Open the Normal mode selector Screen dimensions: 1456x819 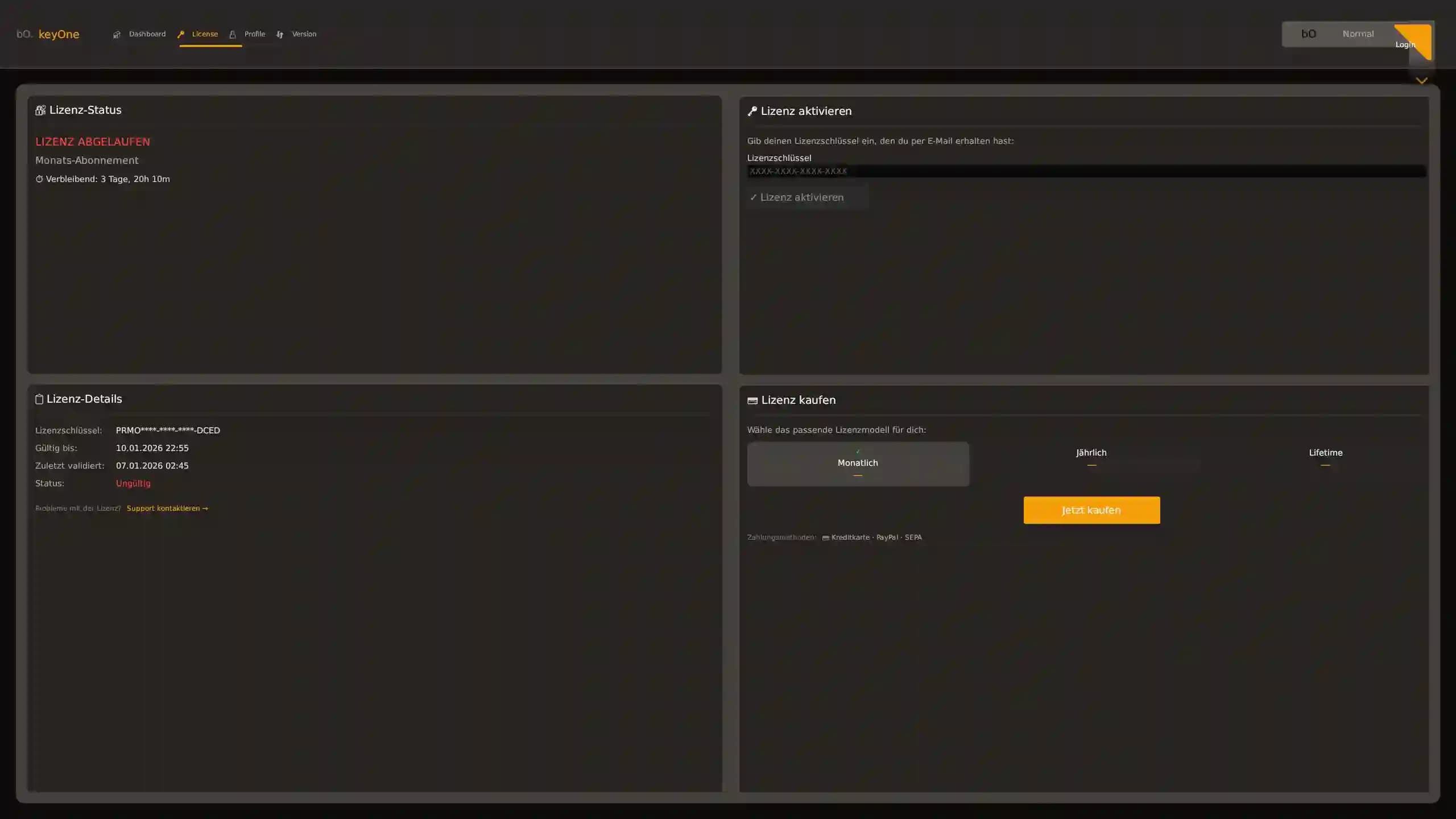click(1358, 34)
